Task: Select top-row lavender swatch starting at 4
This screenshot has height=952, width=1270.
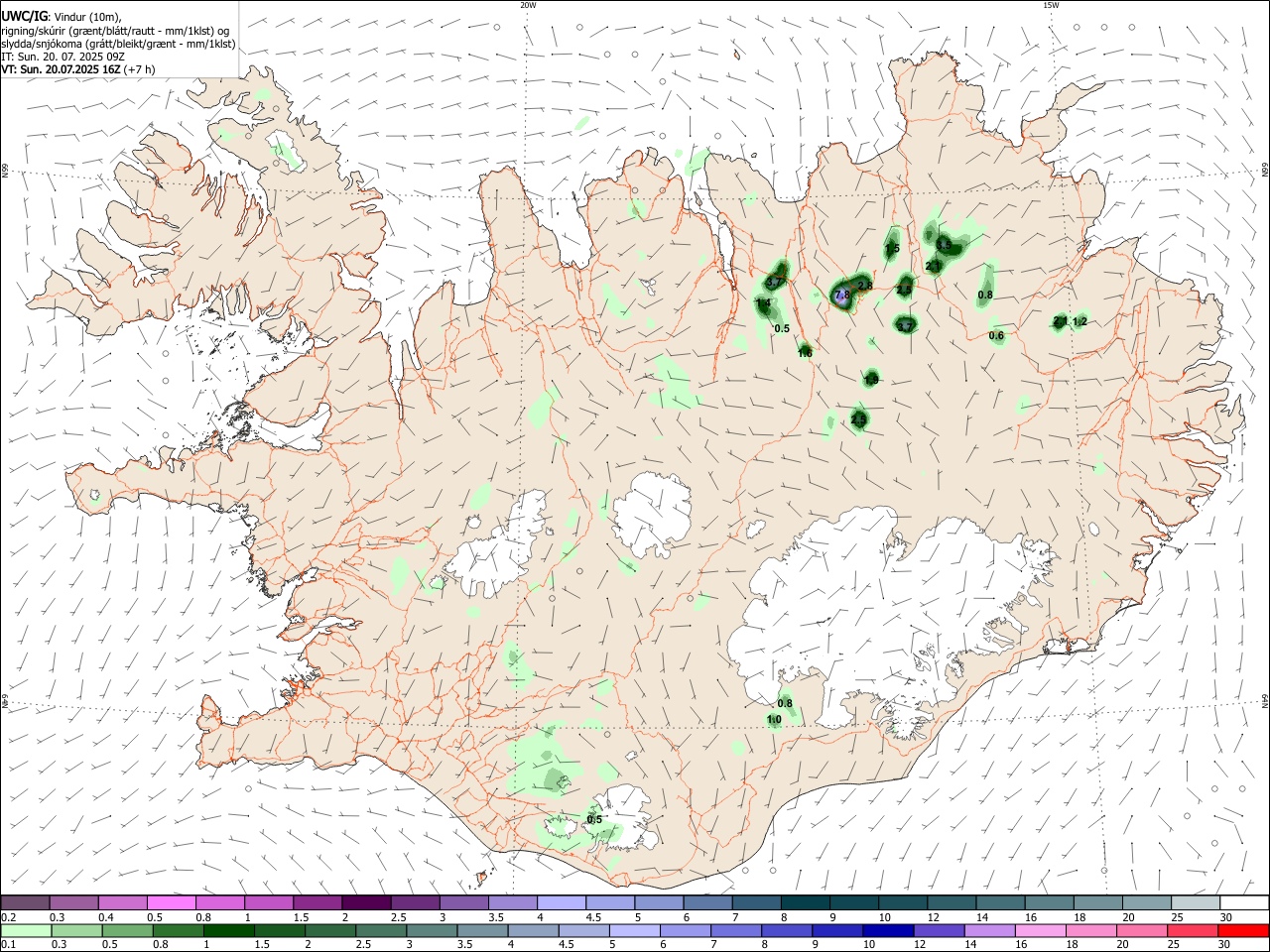Action: click(562, 902)
